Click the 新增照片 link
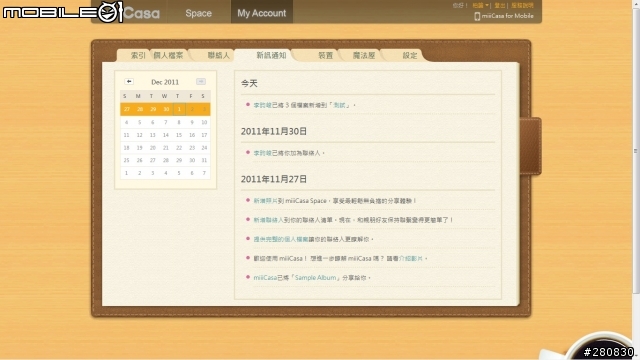The width and height of the screenshot is (640, 360). click(265, 201)
